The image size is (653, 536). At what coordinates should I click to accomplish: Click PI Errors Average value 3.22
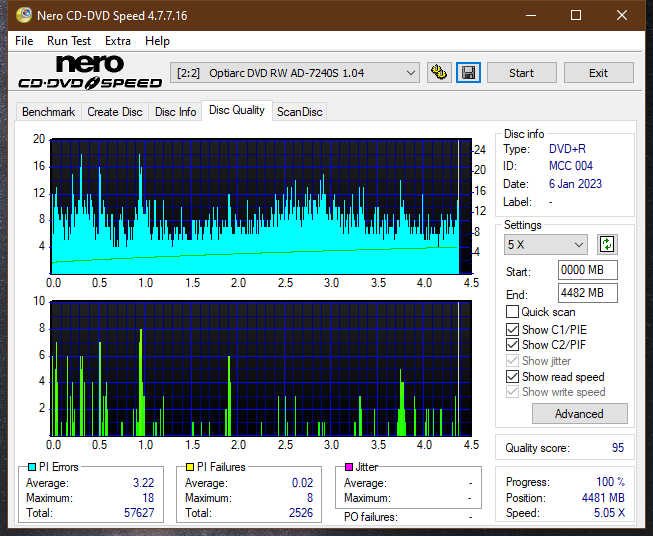tap(143, 483)
